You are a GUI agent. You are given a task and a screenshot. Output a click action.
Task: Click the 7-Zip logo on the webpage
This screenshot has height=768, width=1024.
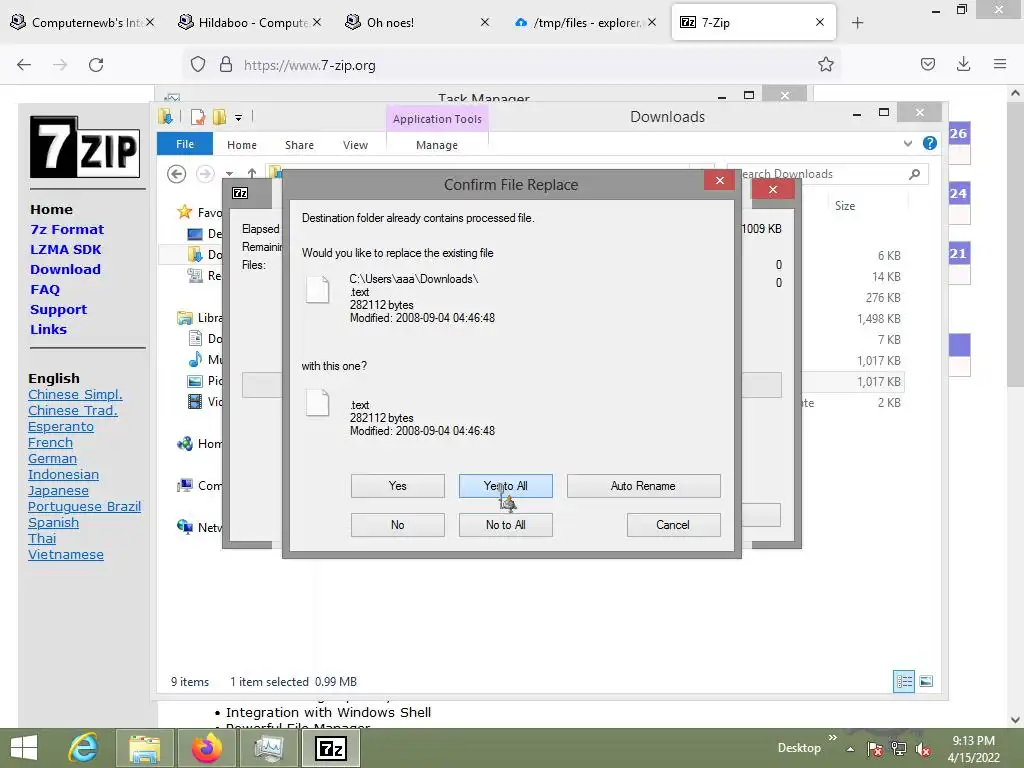pyautogui.click(x=85, y=147)
